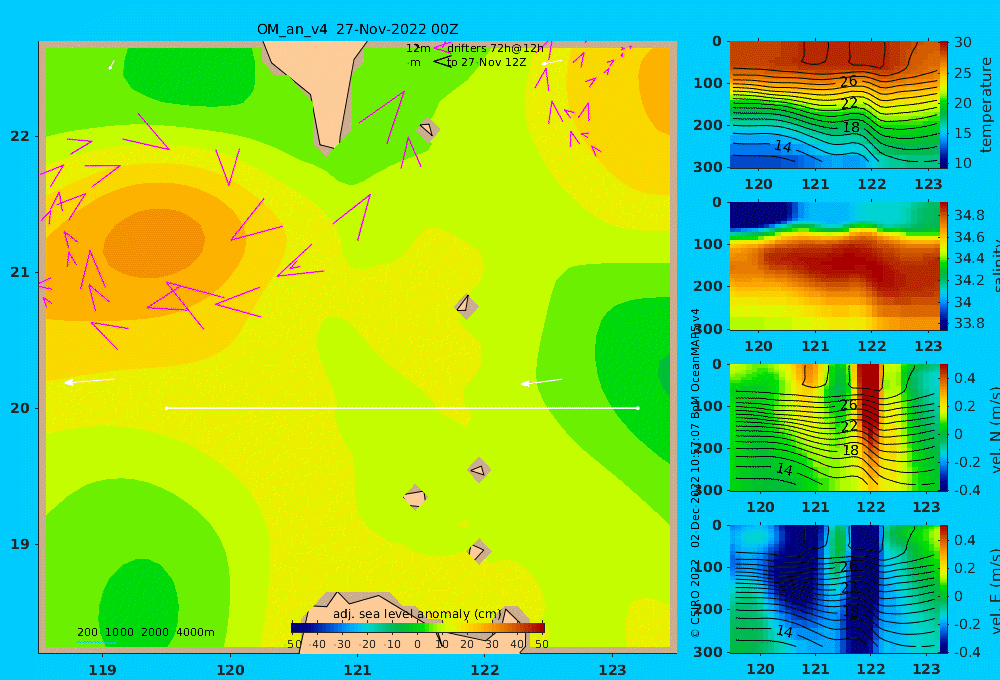Click the longitude label 121 on the main map

(x=357, y=670)
